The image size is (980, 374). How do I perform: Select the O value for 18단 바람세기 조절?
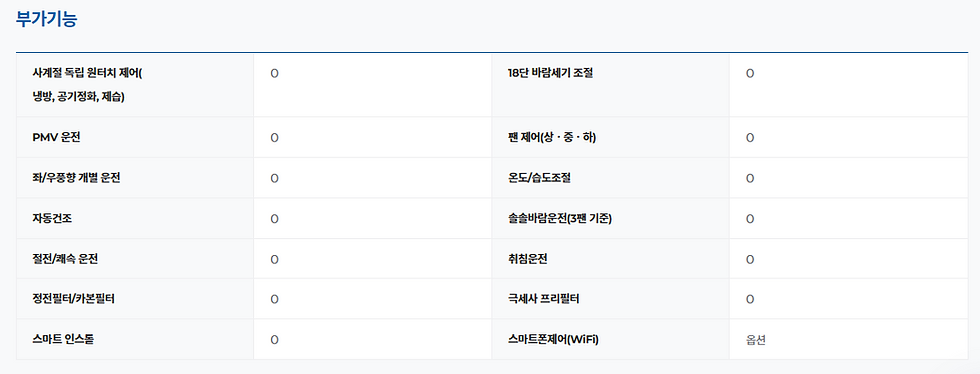(x=750, y=74)
